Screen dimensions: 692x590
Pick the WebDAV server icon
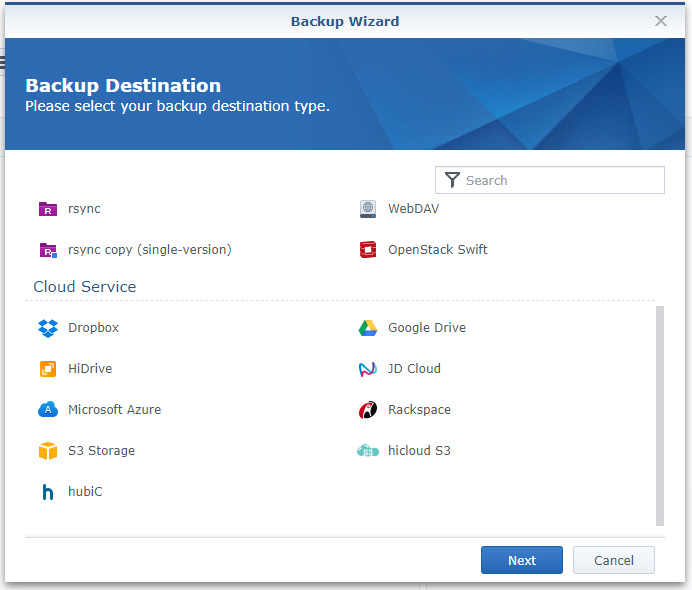(x=368, y=209)
